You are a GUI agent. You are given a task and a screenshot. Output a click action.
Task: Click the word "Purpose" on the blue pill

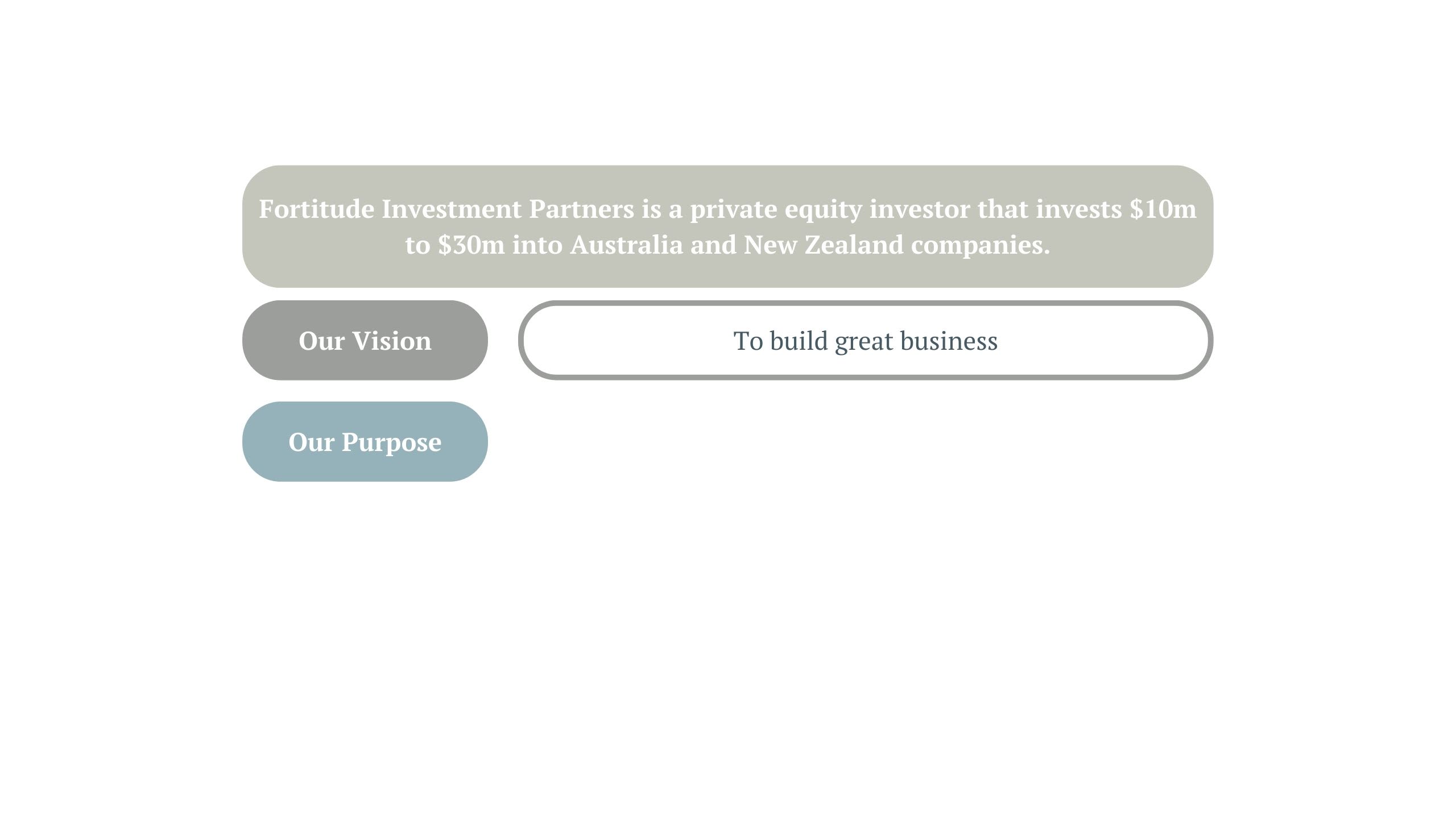(391, 442)
